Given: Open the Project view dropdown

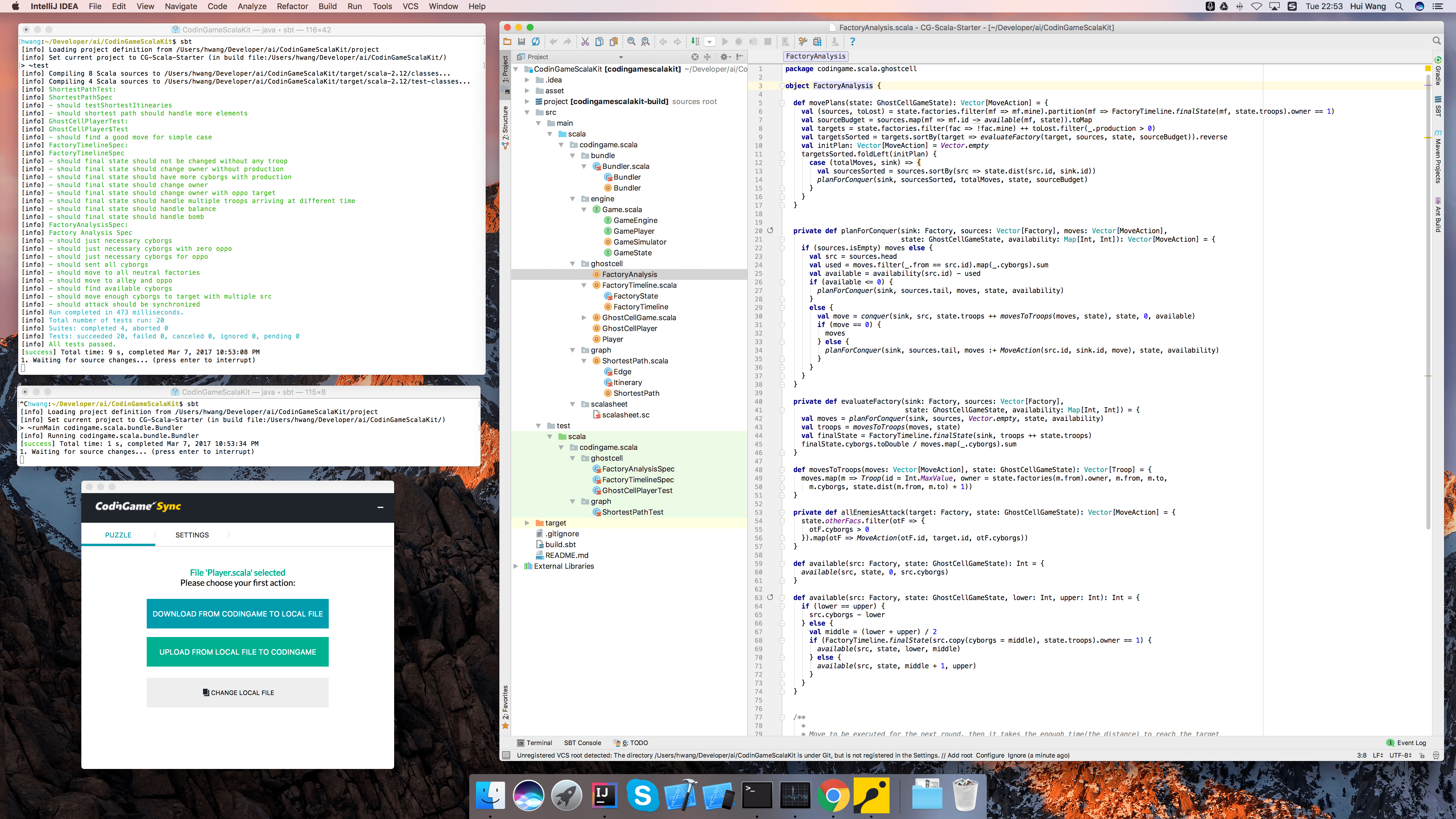Looking at the screenshot, I should (x=621, y=57).
